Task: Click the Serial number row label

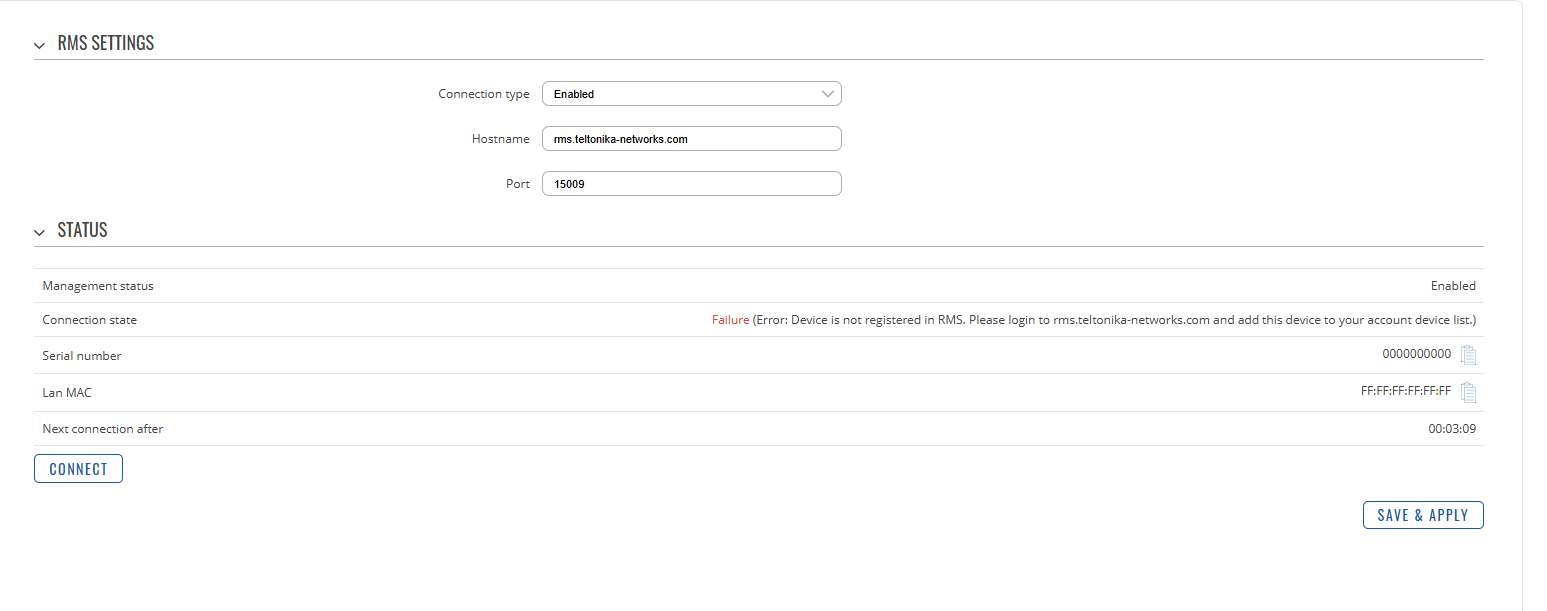Action: (x=82, y=356)
